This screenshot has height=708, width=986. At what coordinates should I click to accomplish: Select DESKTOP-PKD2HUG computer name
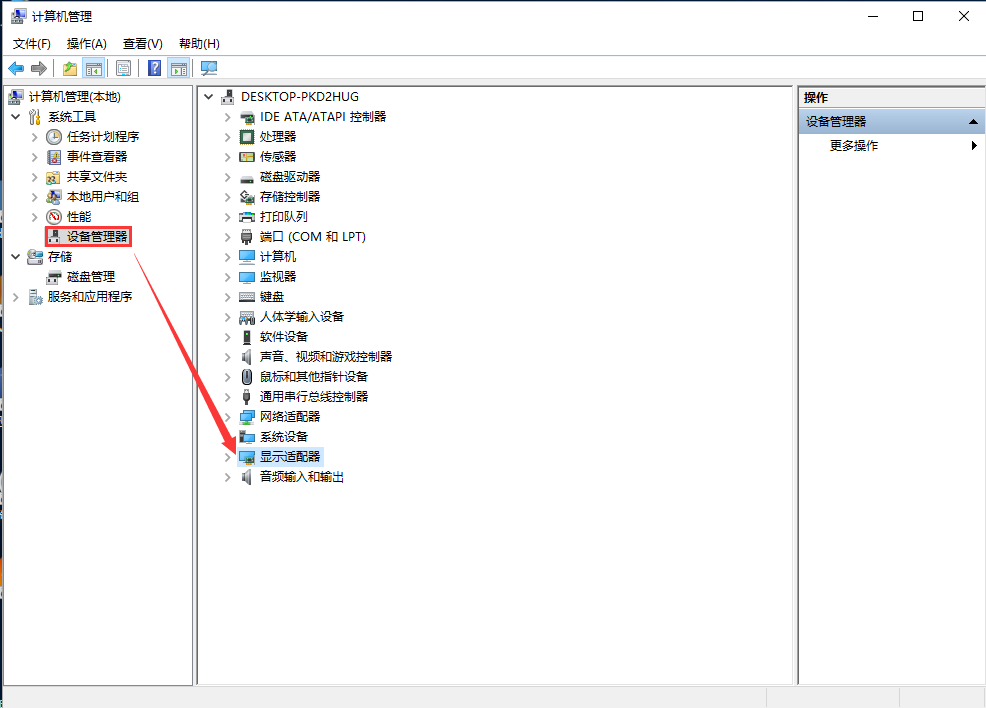coord(299,97)
